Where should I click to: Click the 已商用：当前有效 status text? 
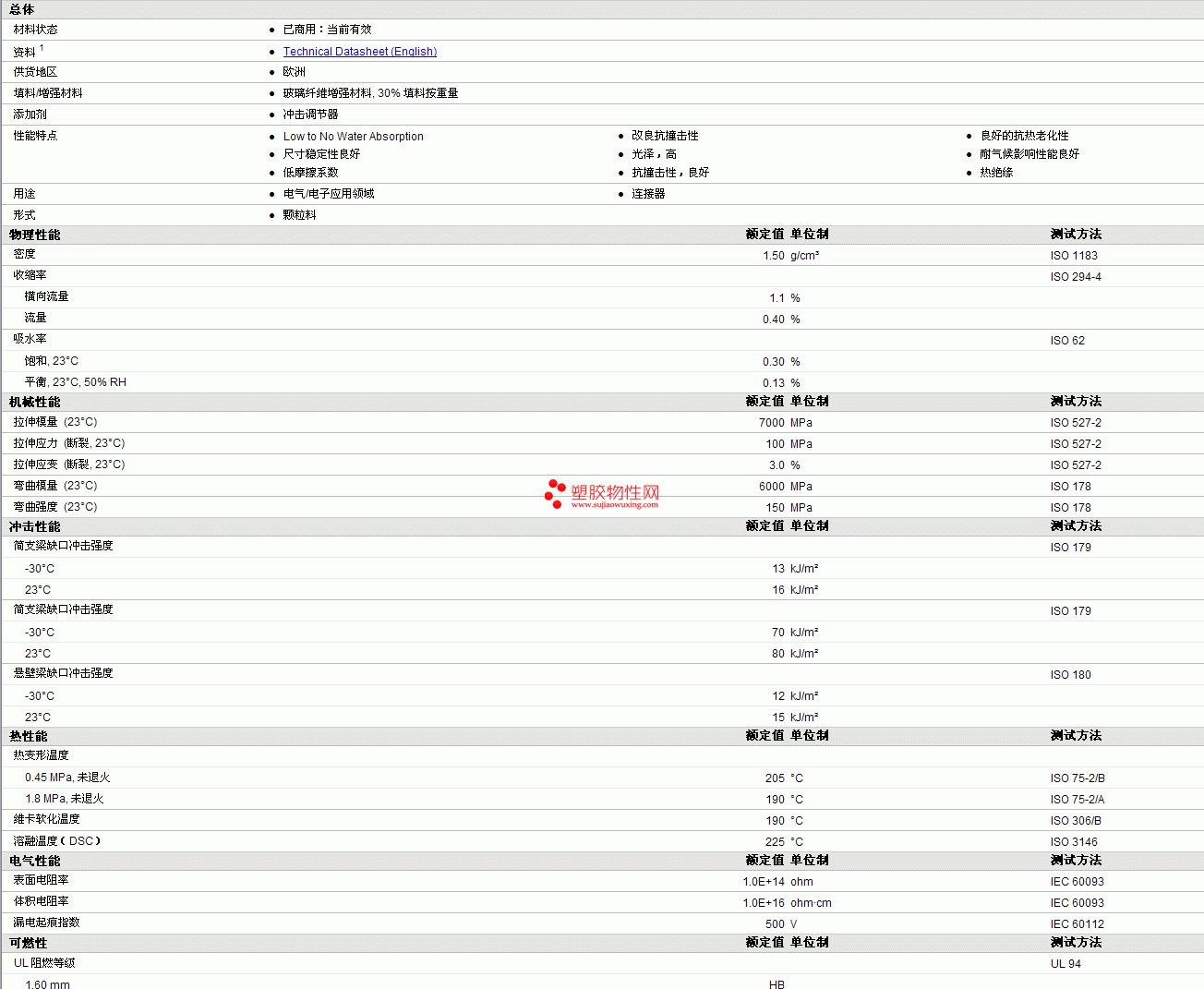pos(327,30)
